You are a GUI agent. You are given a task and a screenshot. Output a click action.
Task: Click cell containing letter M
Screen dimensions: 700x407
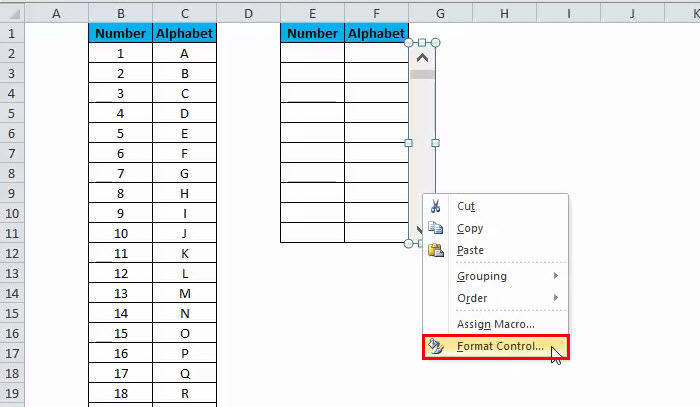pyautogui.click(x=184, y=293)
